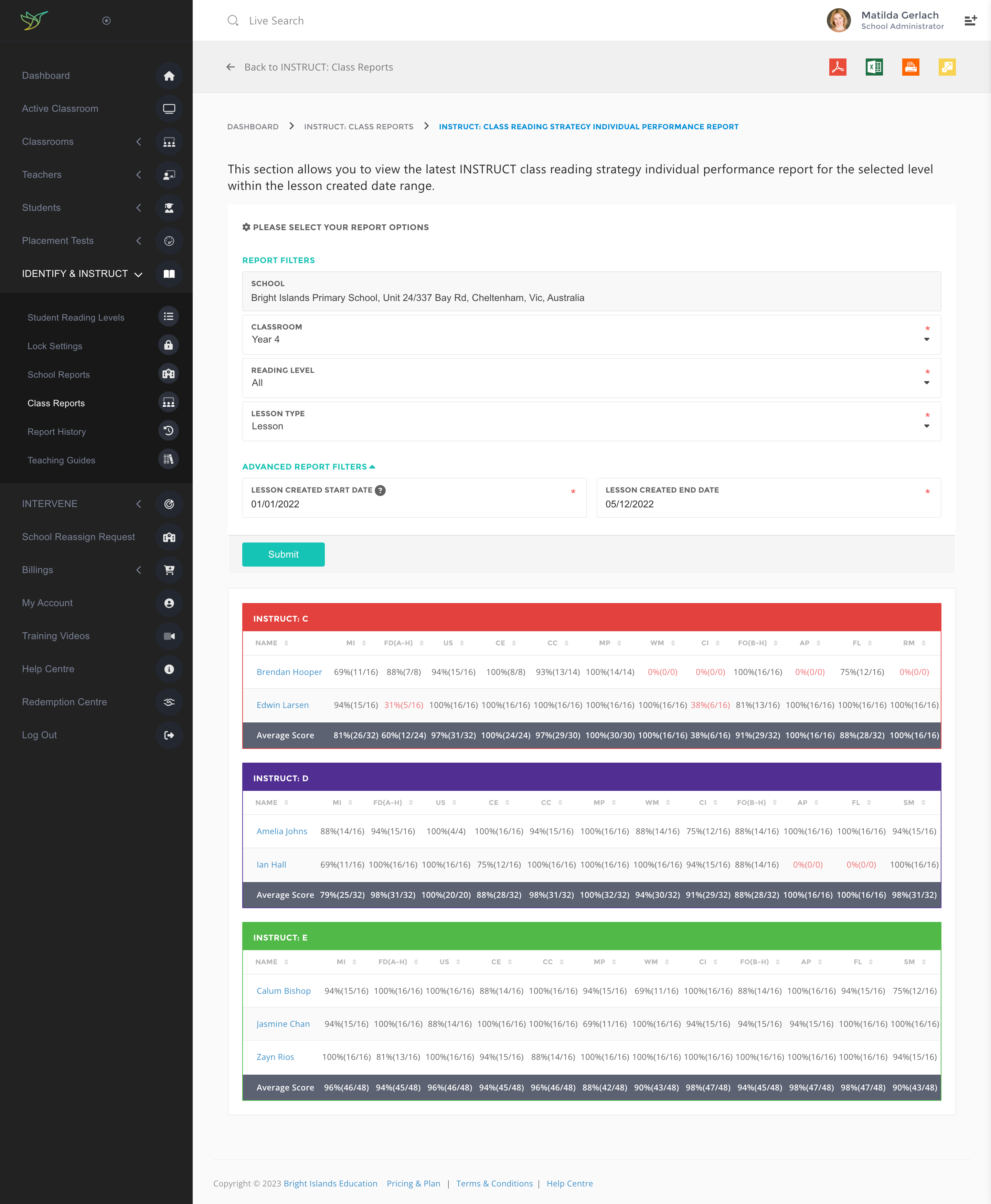This screenshot has height=1204, width=991.
Task: Select the Lock Settings padlock icon
Action: [x=169, y=345]
